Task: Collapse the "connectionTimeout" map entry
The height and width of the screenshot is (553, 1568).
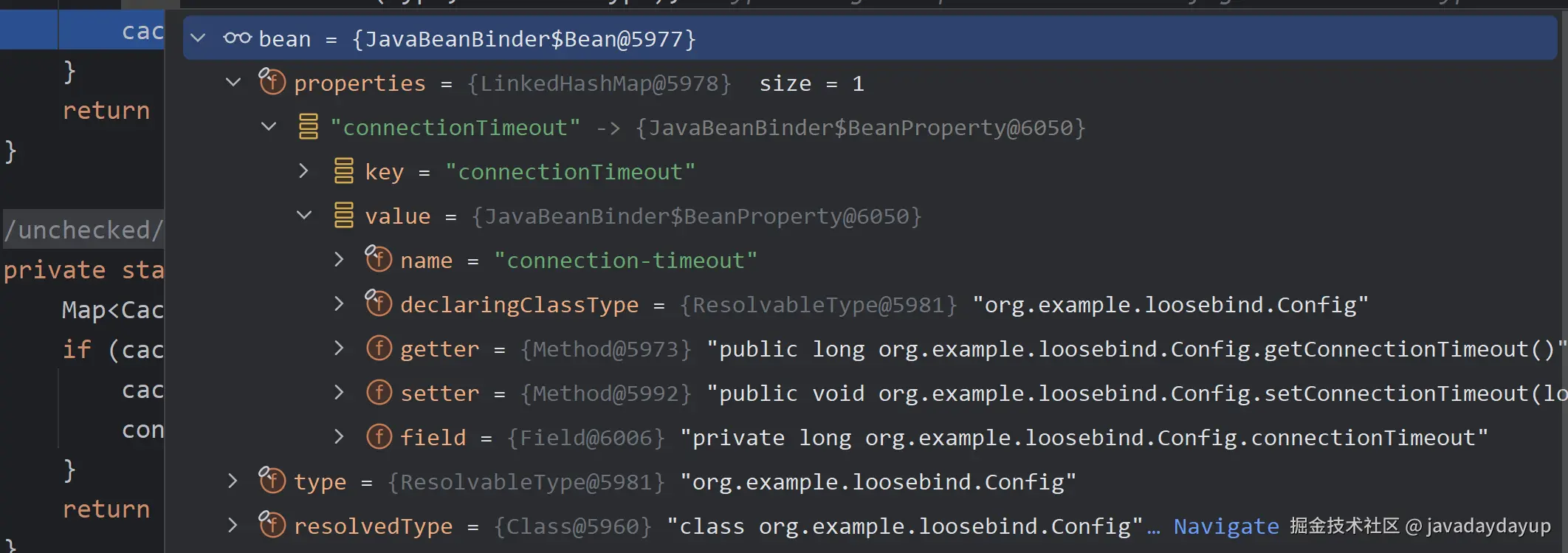Action: [269, 126]
